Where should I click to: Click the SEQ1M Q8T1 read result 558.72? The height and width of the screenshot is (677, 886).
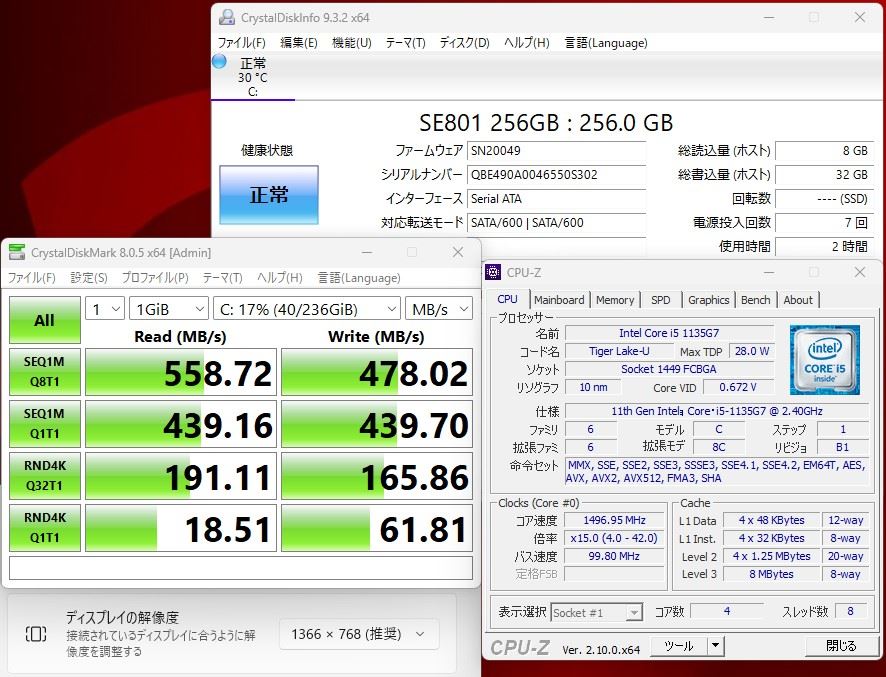181,372
